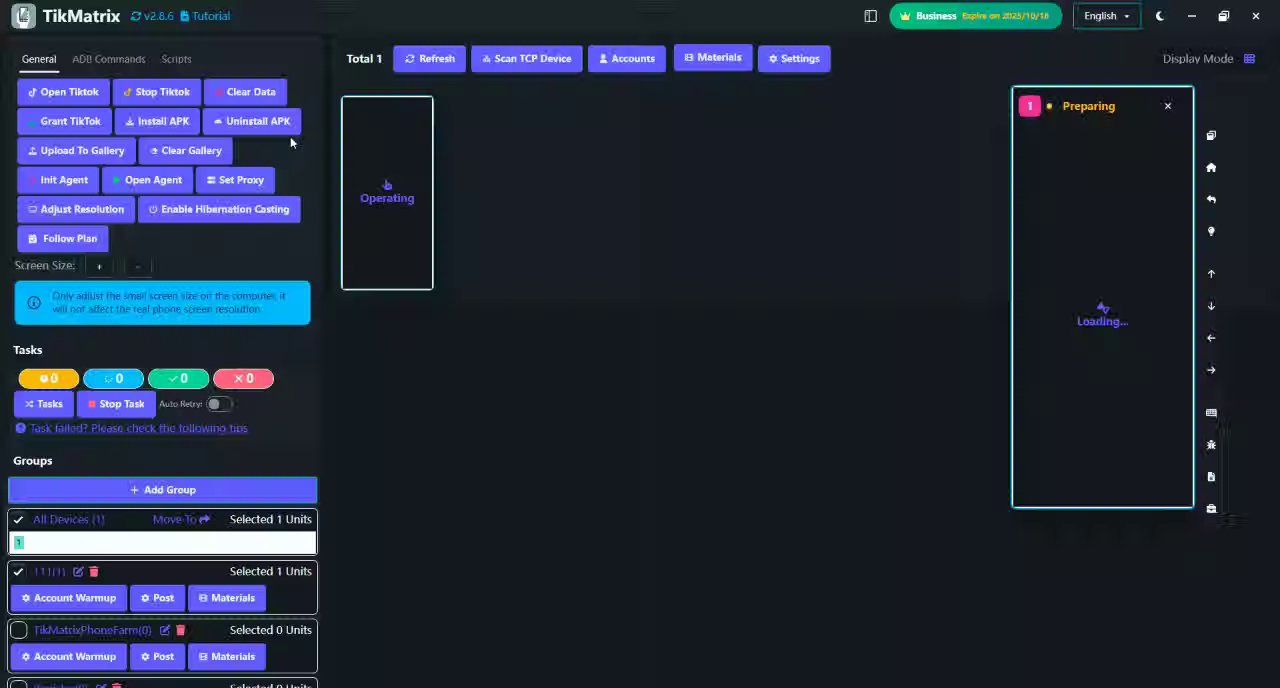
Task: Switch to the Scripts tab
Action: 176,59
